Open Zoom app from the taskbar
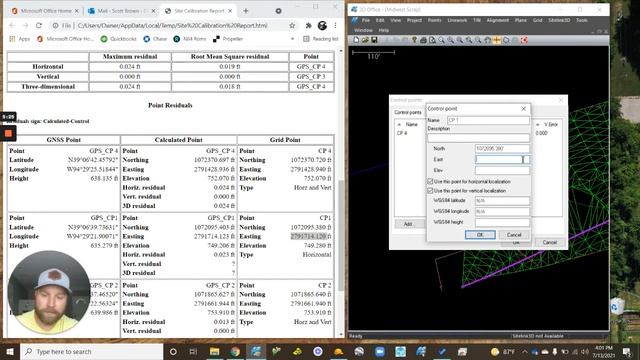 (x=380, y=351)
